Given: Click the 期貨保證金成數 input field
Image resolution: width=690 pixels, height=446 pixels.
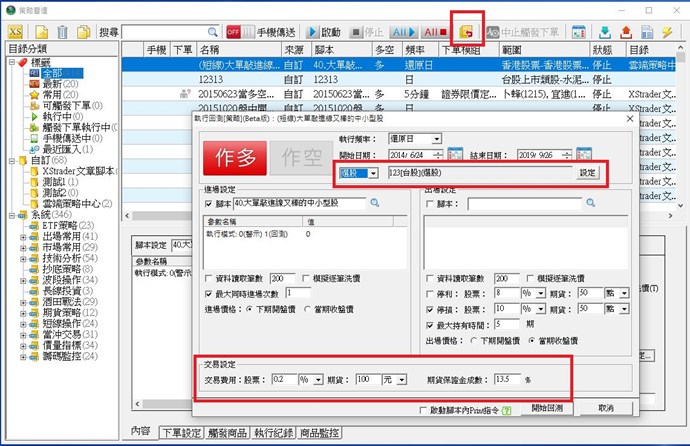Looking at the screenshot, I should coord(509,379).
